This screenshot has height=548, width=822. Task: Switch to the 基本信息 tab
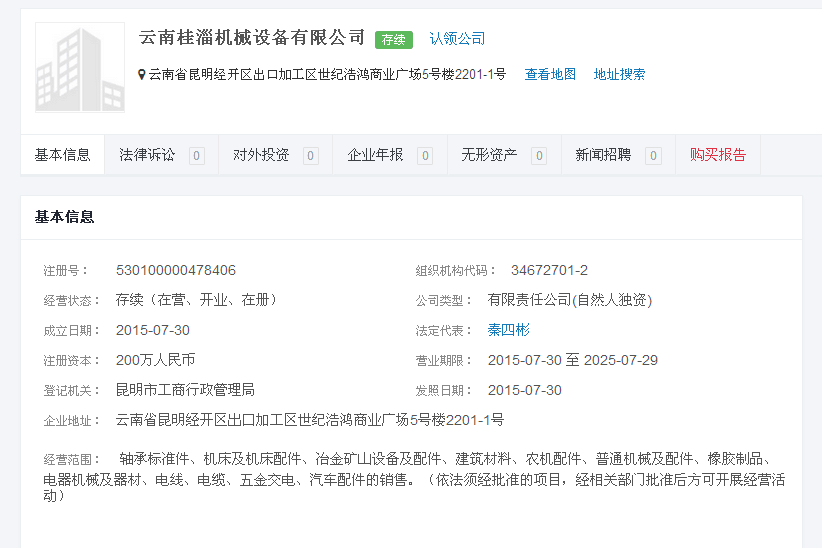[62, 155]
